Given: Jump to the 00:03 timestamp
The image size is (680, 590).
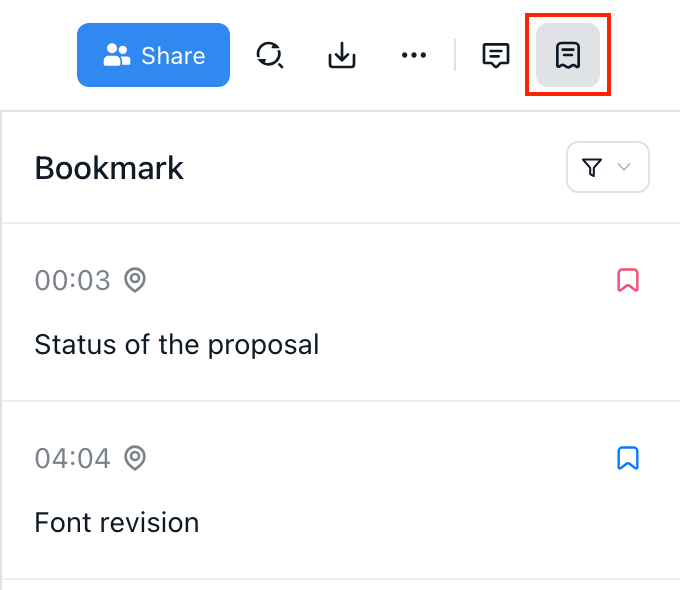Looking at the screenshot, I should (72, 281).
